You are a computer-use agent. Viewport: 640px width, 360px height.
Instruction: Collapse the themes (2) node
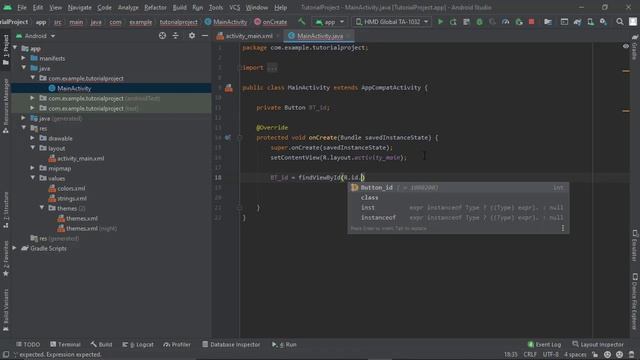pos(42,208)
